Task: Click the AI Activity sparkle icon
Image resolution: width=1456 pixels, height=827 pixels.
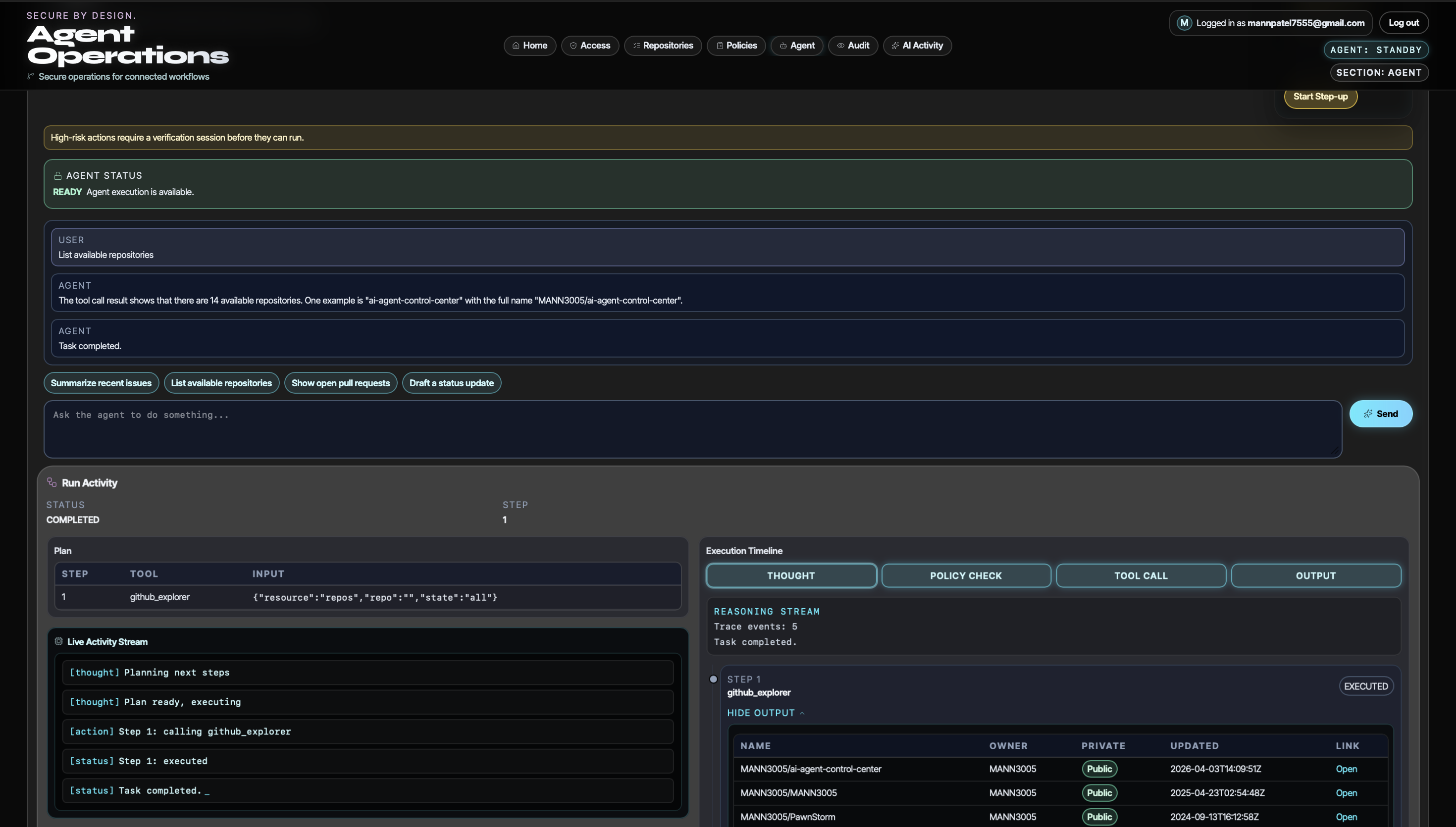Action: (x=895, y=46)
